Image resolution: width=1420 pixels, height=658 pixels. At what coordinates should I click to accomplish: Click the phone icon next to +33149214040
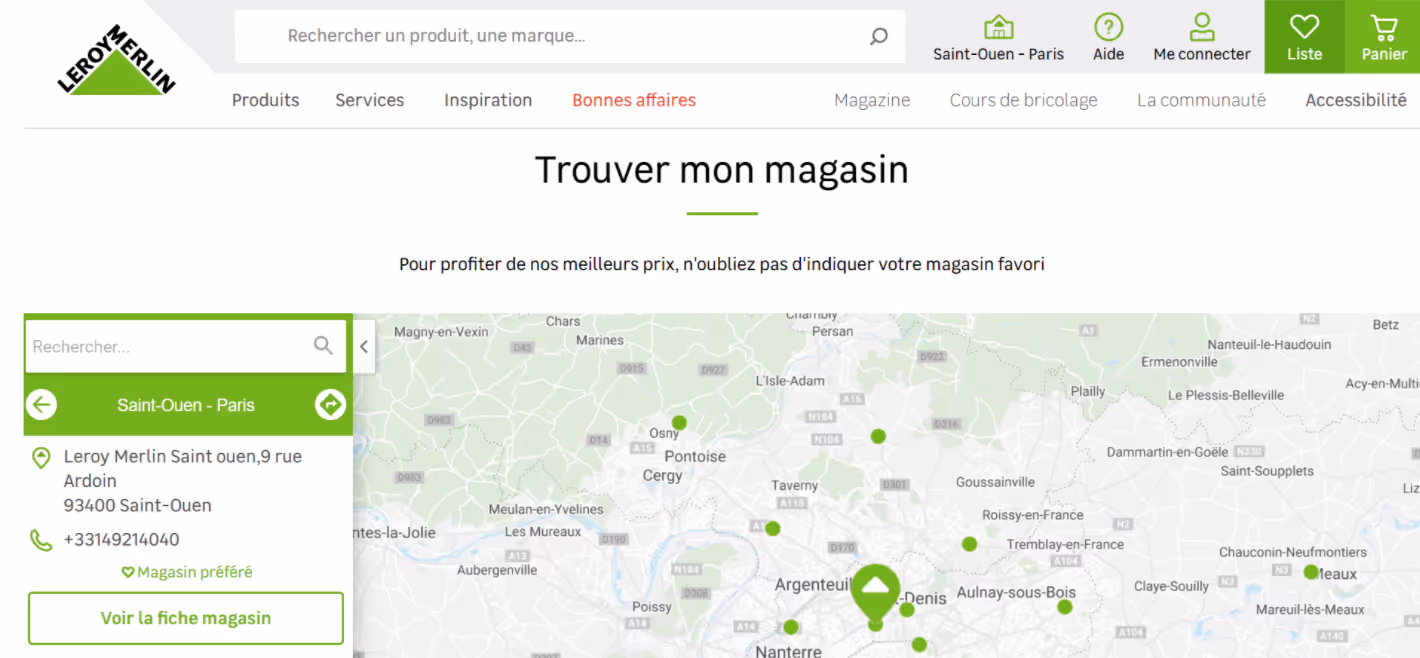(40, 538)
